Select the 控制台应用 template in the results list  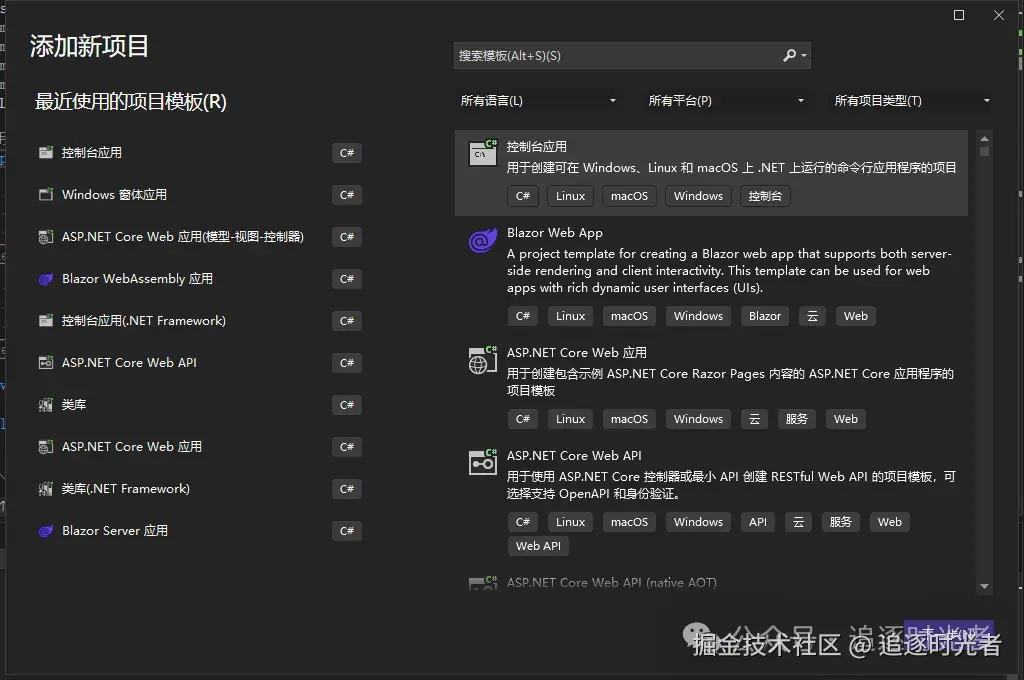point(711,172)
